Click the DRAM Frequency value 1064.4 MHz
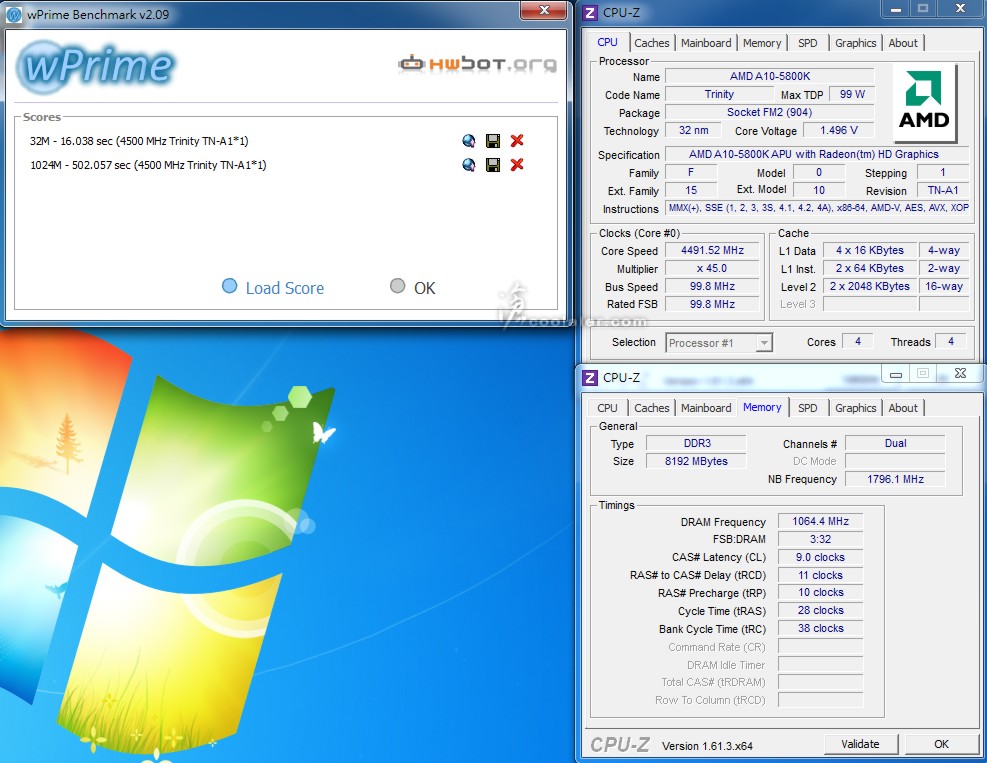987x763 pixels. pyautogui.click(x=820, y=521)
